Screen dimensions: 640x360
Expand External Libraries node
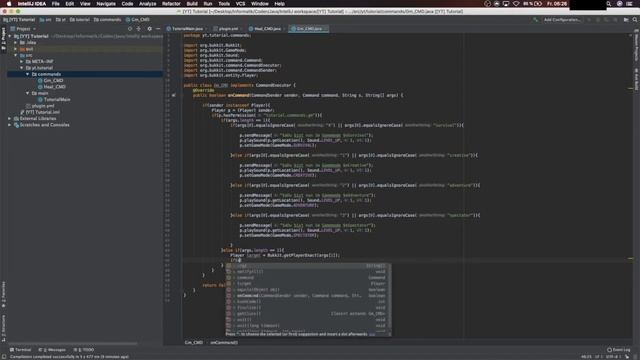pos(10,118)
